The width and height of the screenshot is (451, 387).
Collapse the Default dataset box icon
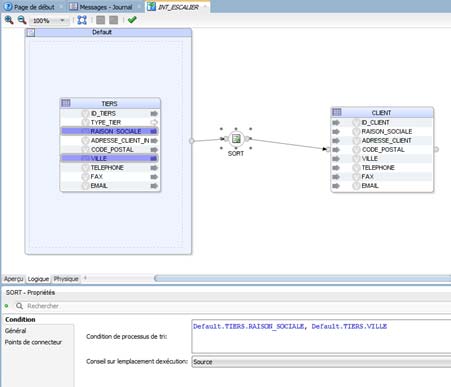31,32
